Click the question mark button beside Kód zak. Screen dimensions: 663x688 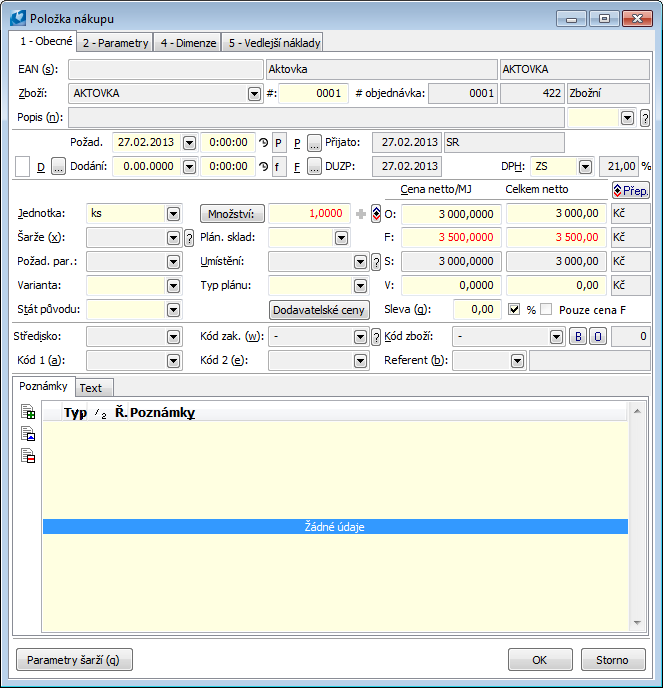pos(376,337)
